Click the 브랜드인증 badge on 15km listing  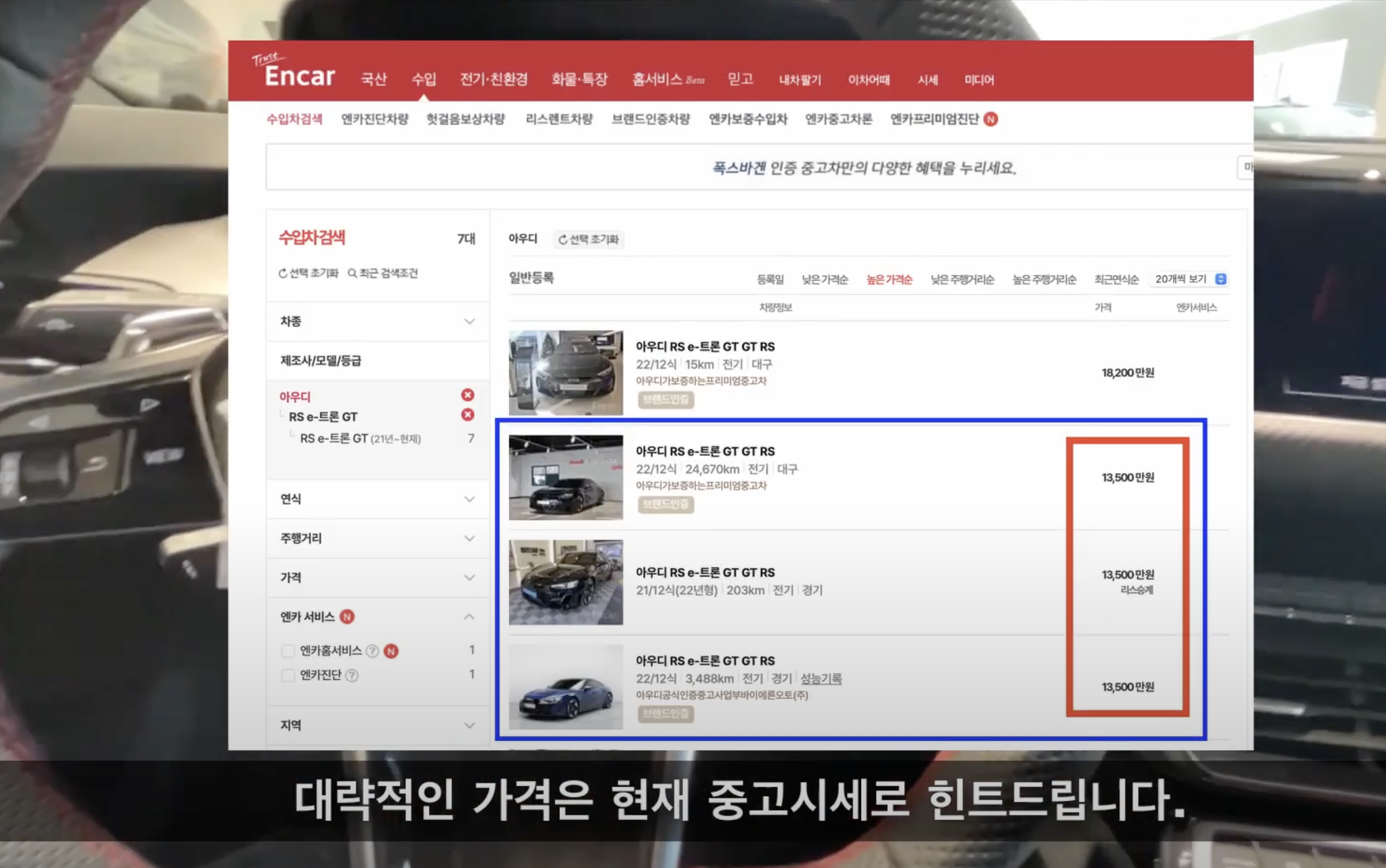point(665,400)
